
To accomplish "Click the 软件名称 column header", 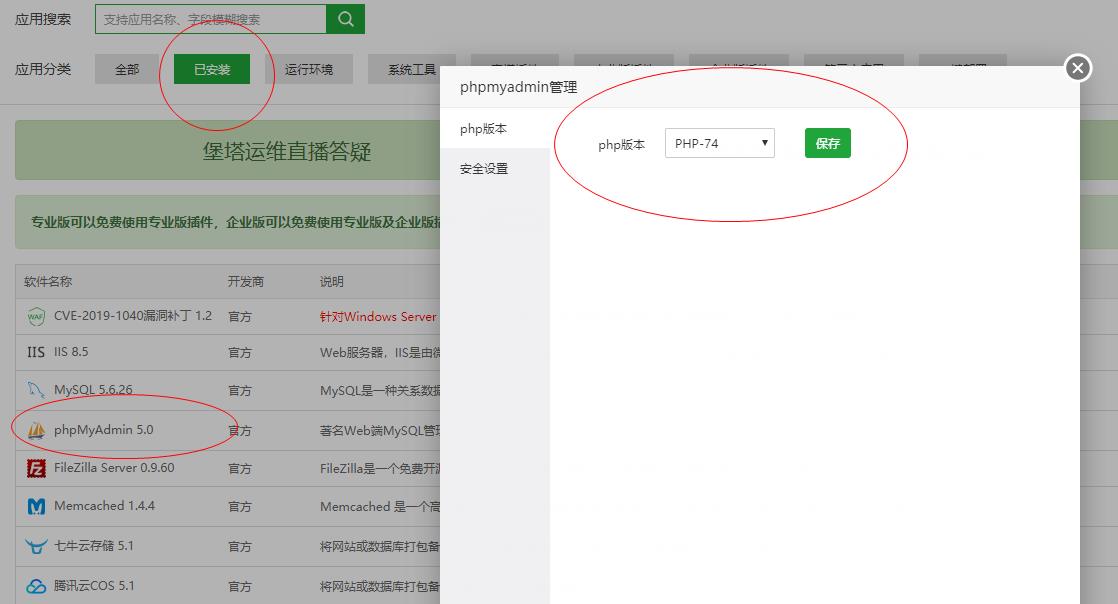I will coord(48,282).
